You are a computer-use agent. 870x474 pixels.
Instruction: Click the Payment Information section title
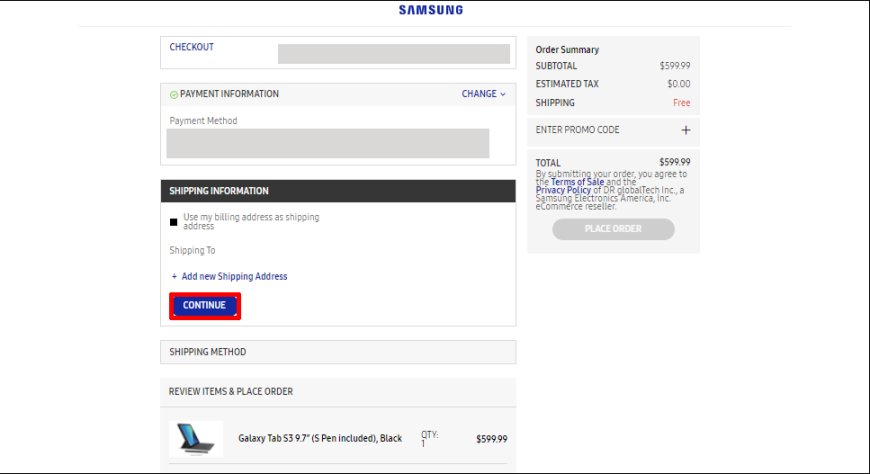[x=229, y=94]
